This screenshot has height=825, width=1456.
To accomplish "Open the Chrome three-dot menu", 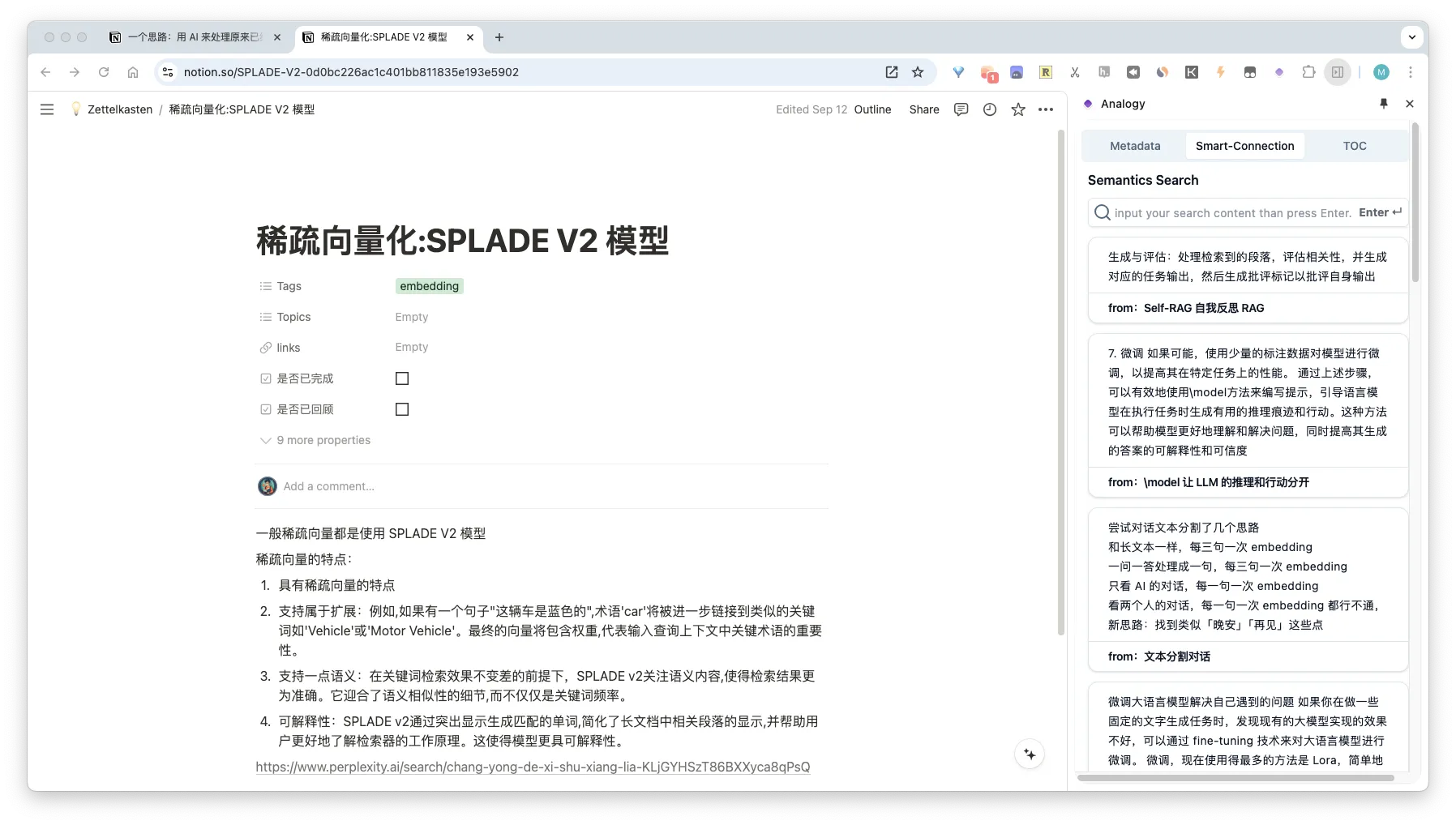I will point(1411,72).
